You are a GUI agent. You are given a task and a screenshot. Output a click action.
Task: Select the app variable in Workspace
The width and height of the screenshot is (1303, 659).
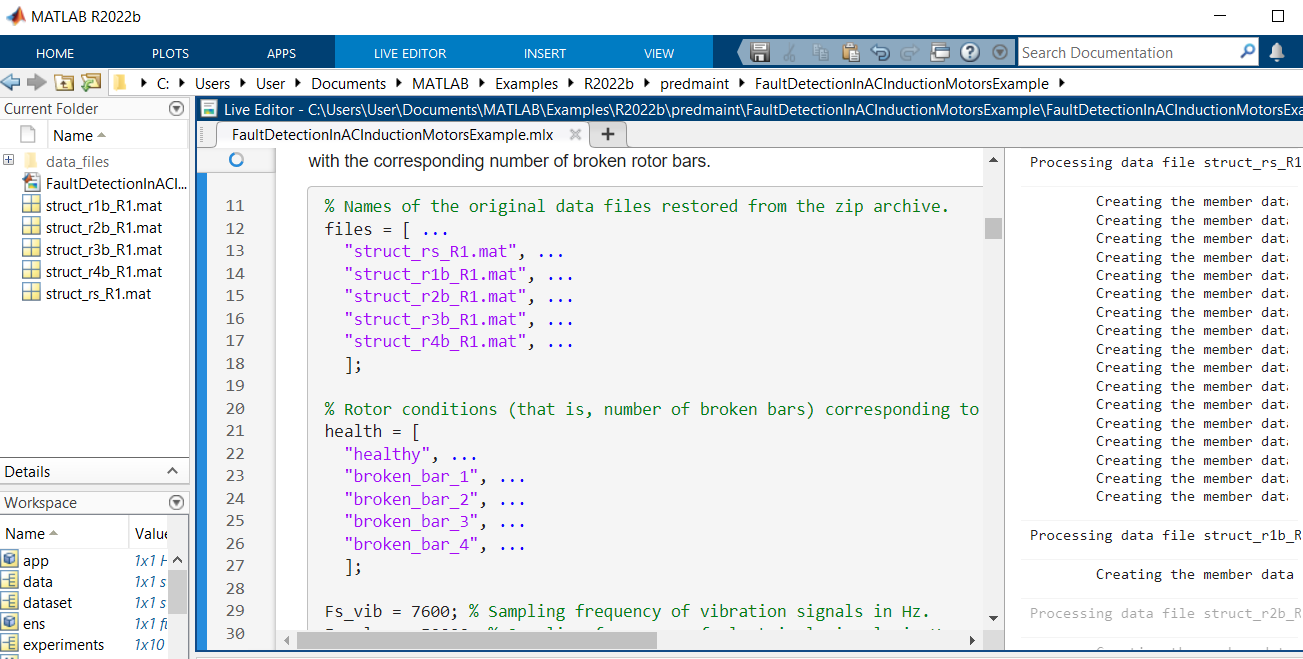(36, 561)
